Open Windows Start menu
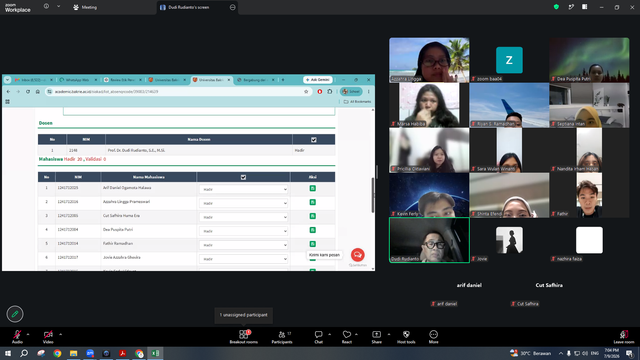 (x=8, y=353)
